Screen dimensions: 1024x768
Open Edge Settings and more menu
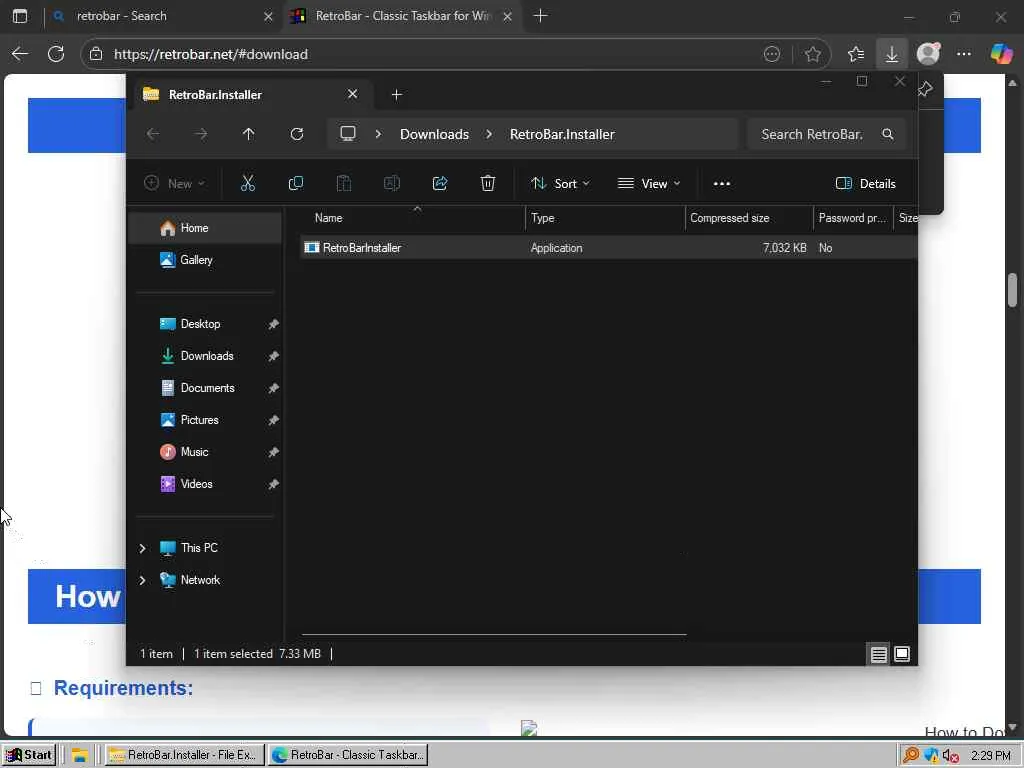[964, 54]
